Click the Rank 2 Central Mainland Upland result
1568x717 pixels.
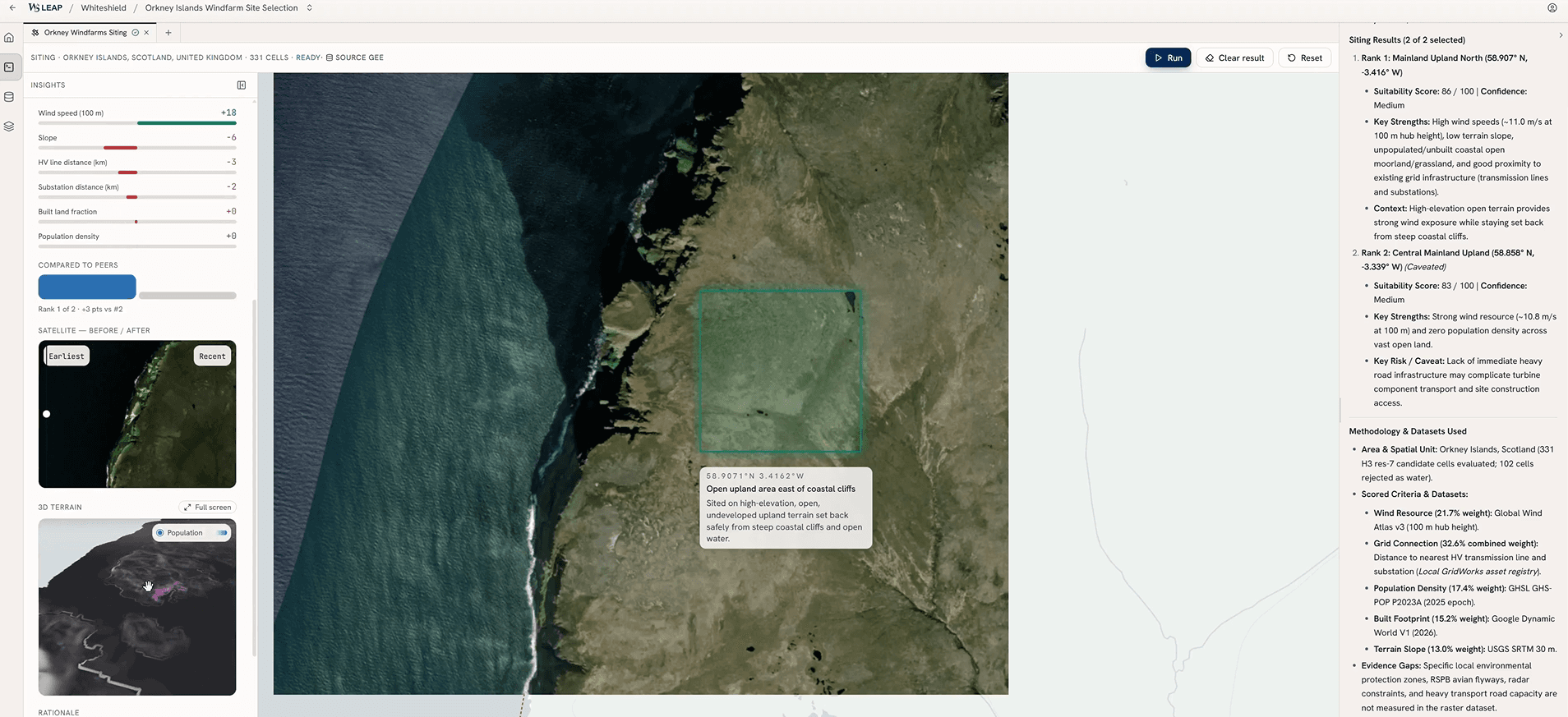pyautogui.click(x=1447, y=260)
